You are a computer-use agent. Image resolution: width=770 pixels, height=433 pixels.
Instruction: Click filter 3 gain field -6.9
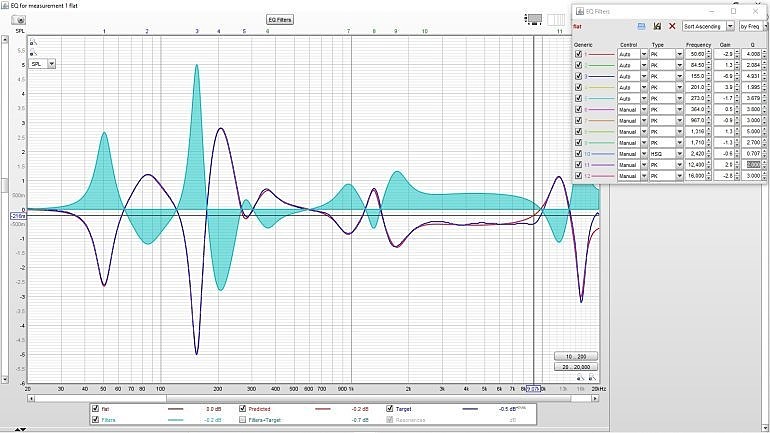coord(724,76)
